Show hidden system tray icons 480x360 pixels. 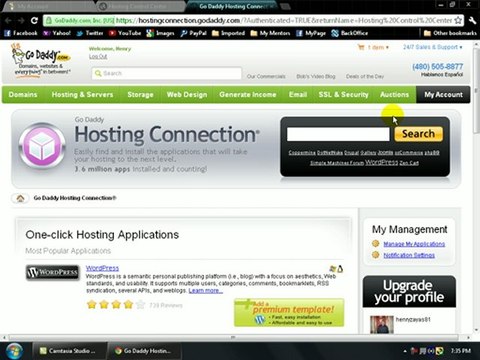pyautogui.click(x=405, y=351)
